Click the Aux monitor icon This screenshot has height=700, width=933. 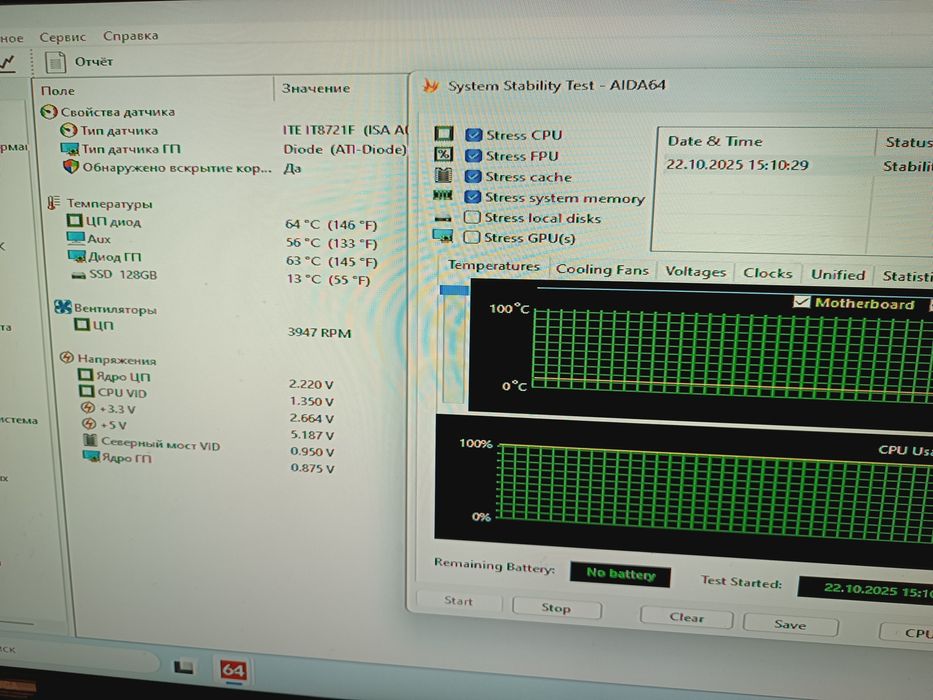(x=76, y=238)
